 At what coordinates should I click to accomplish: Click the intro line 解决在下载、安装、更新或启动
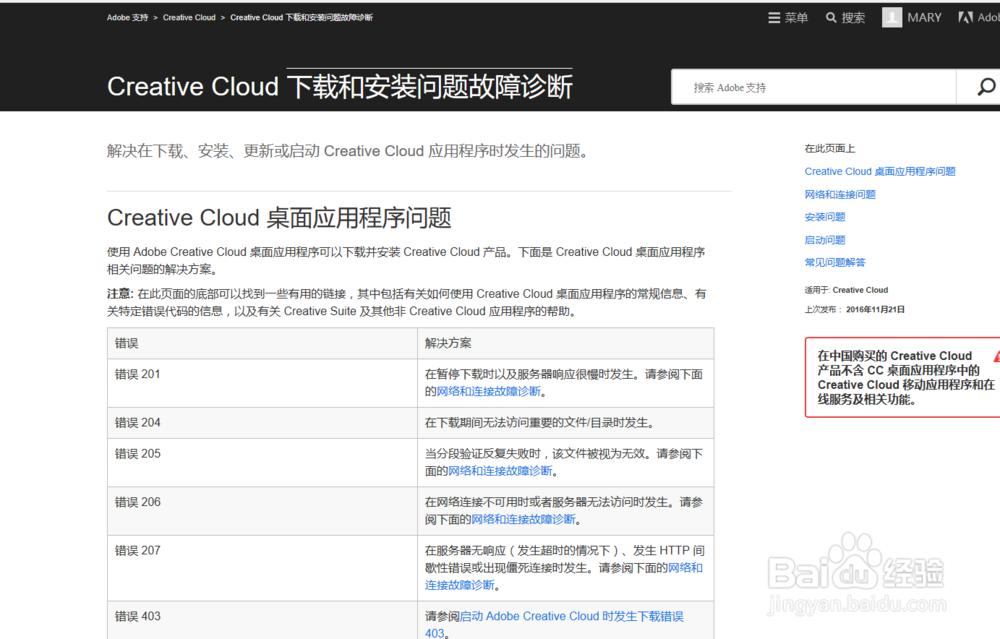(348, 151)
